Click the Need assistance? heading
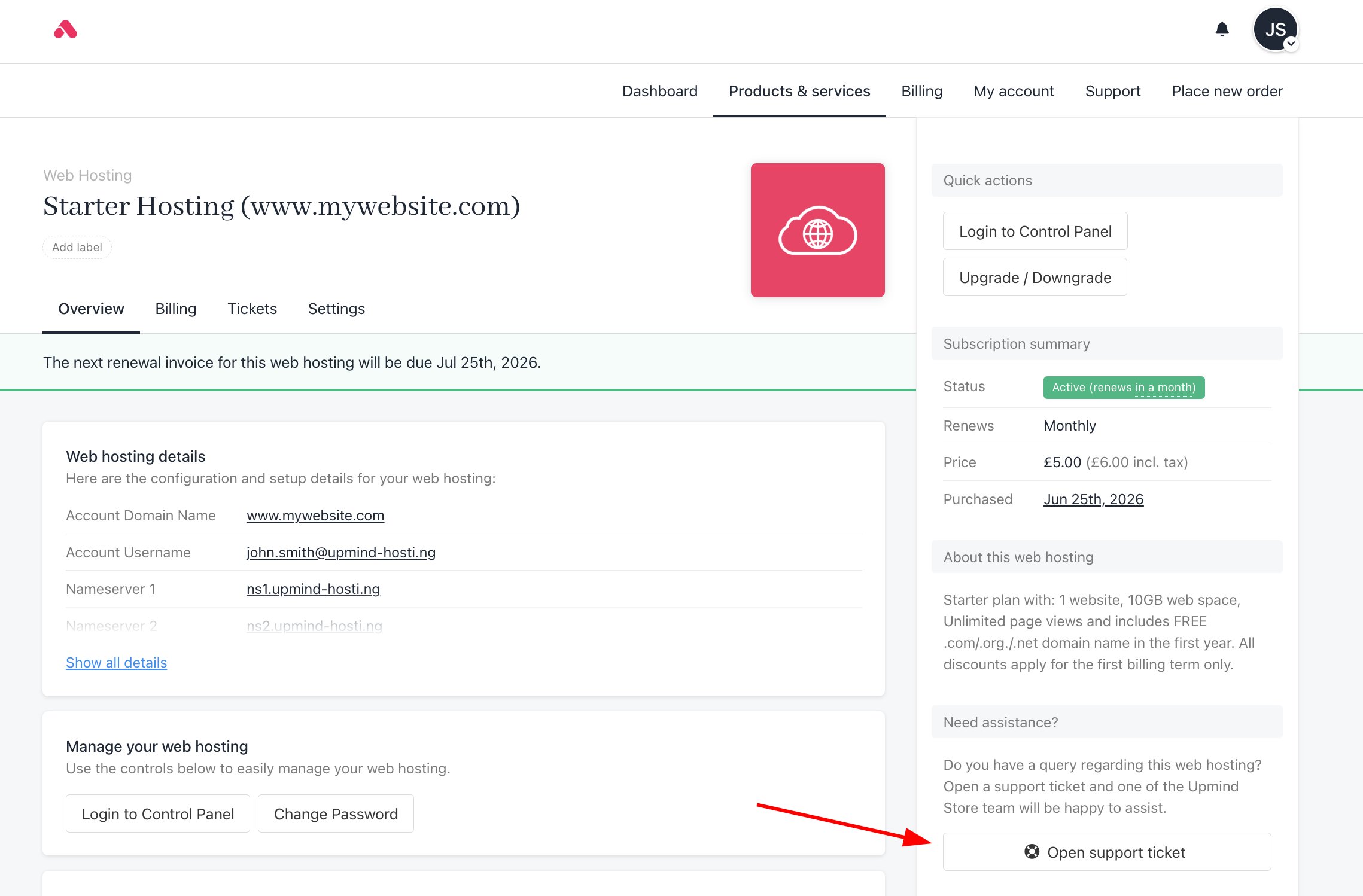1363x896 pixels. coord(1000,723)
